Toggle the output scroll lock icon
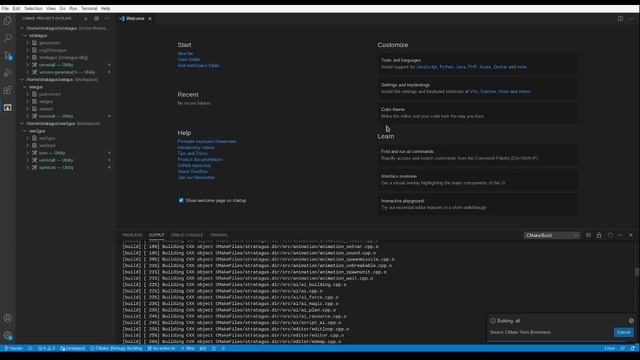This screenshot has width=640, height=360. click(x=599, y=235)
